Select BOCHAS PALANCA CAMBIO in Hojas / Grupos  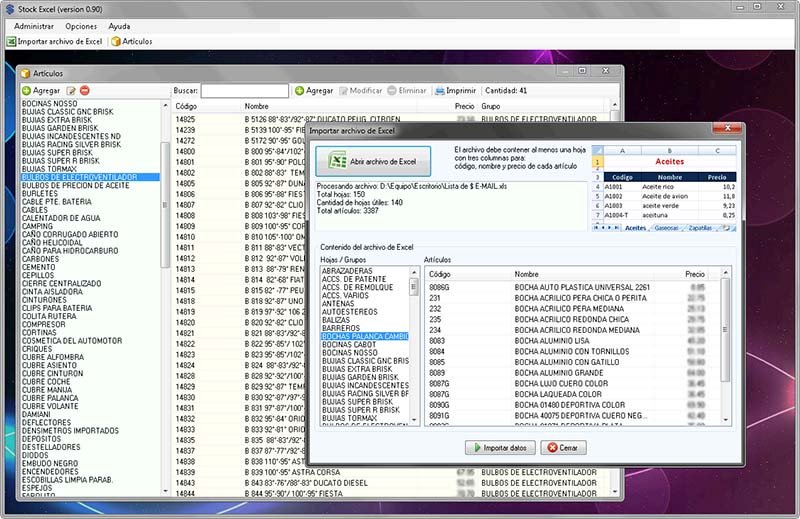[365, 336]
